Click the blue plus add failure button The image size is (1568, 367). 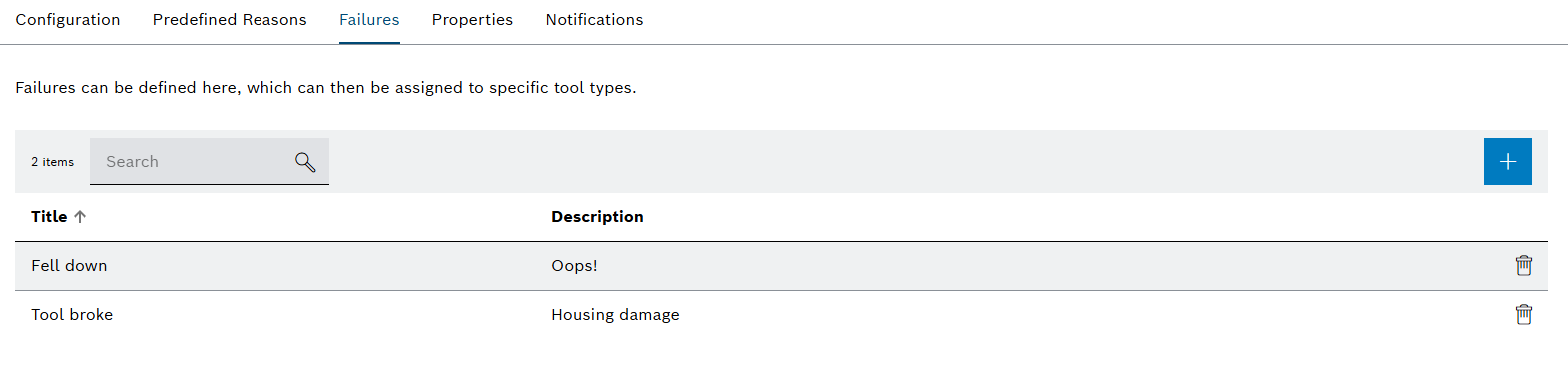(1507, 162)
